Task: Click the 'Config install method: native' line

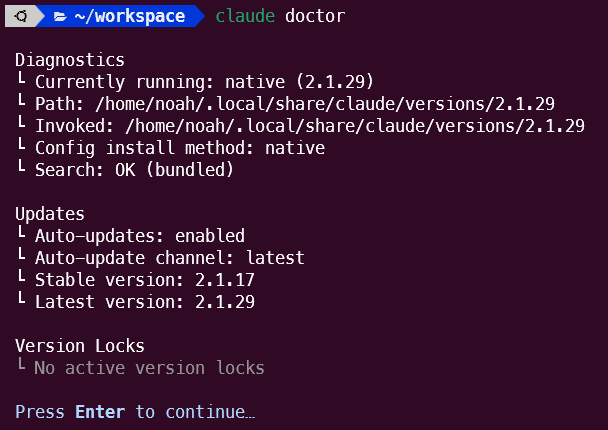Action: click(x=180, y=148)
